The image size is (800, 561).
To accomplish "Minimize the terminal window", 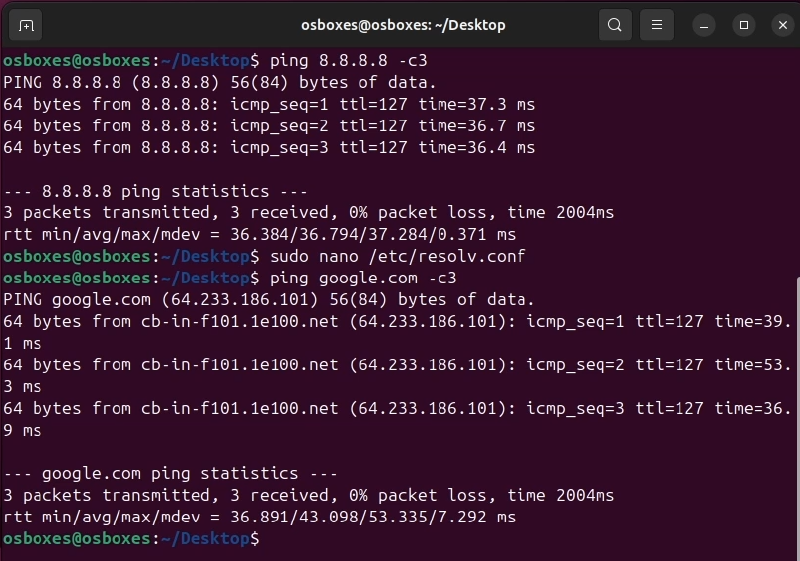I will (704, 25).
